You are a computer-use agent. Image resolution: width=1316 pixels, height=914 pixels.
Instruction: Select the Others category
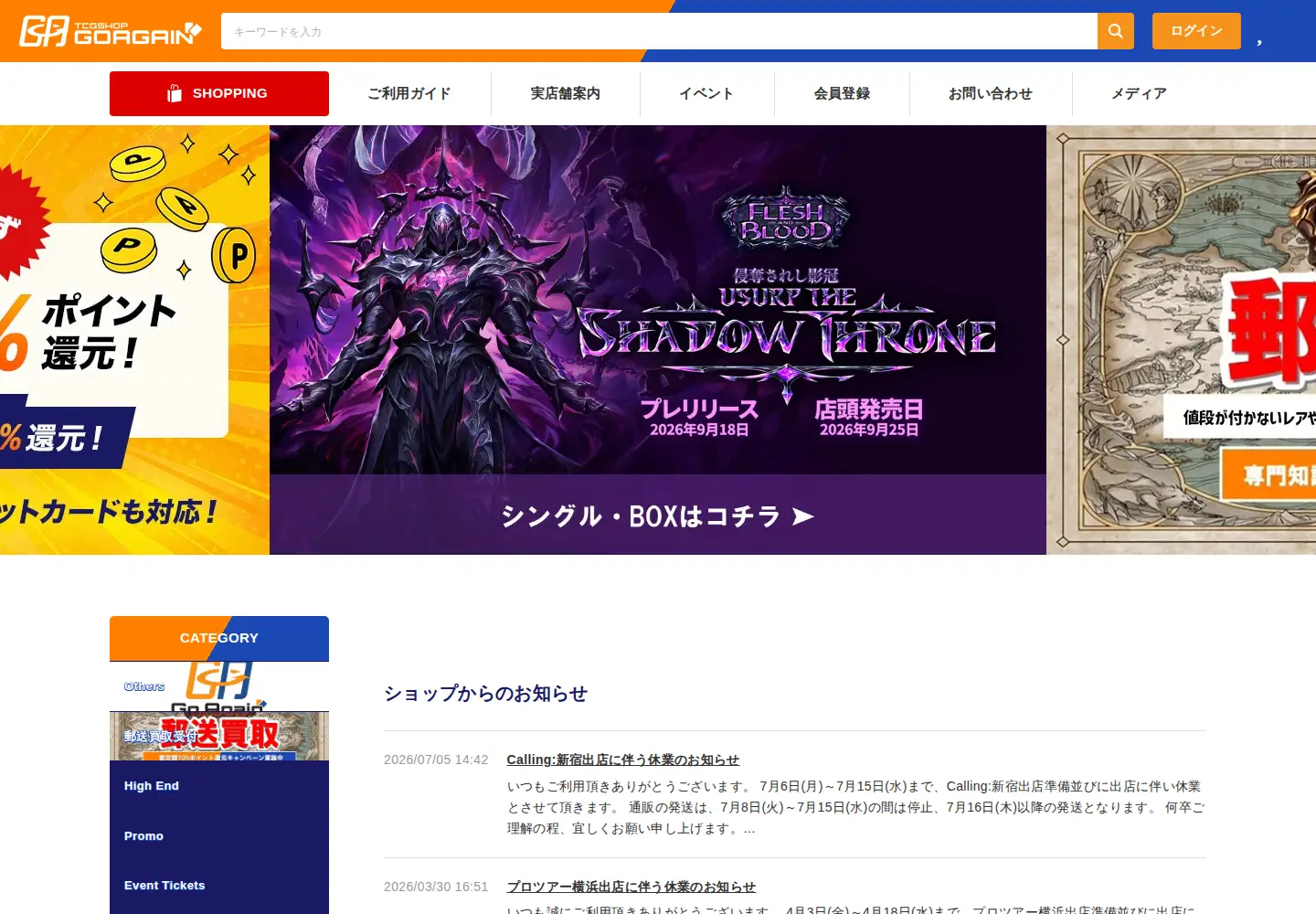click(219, 686)
